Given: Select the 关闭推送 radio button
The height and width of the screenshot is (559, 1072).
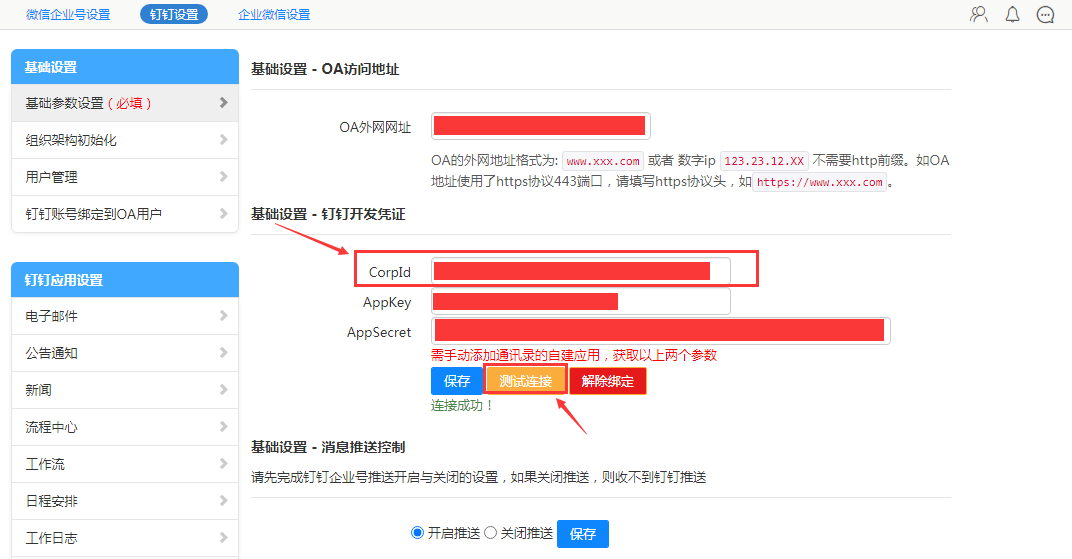Looking at the screenshot, I should tap(490, 533).
